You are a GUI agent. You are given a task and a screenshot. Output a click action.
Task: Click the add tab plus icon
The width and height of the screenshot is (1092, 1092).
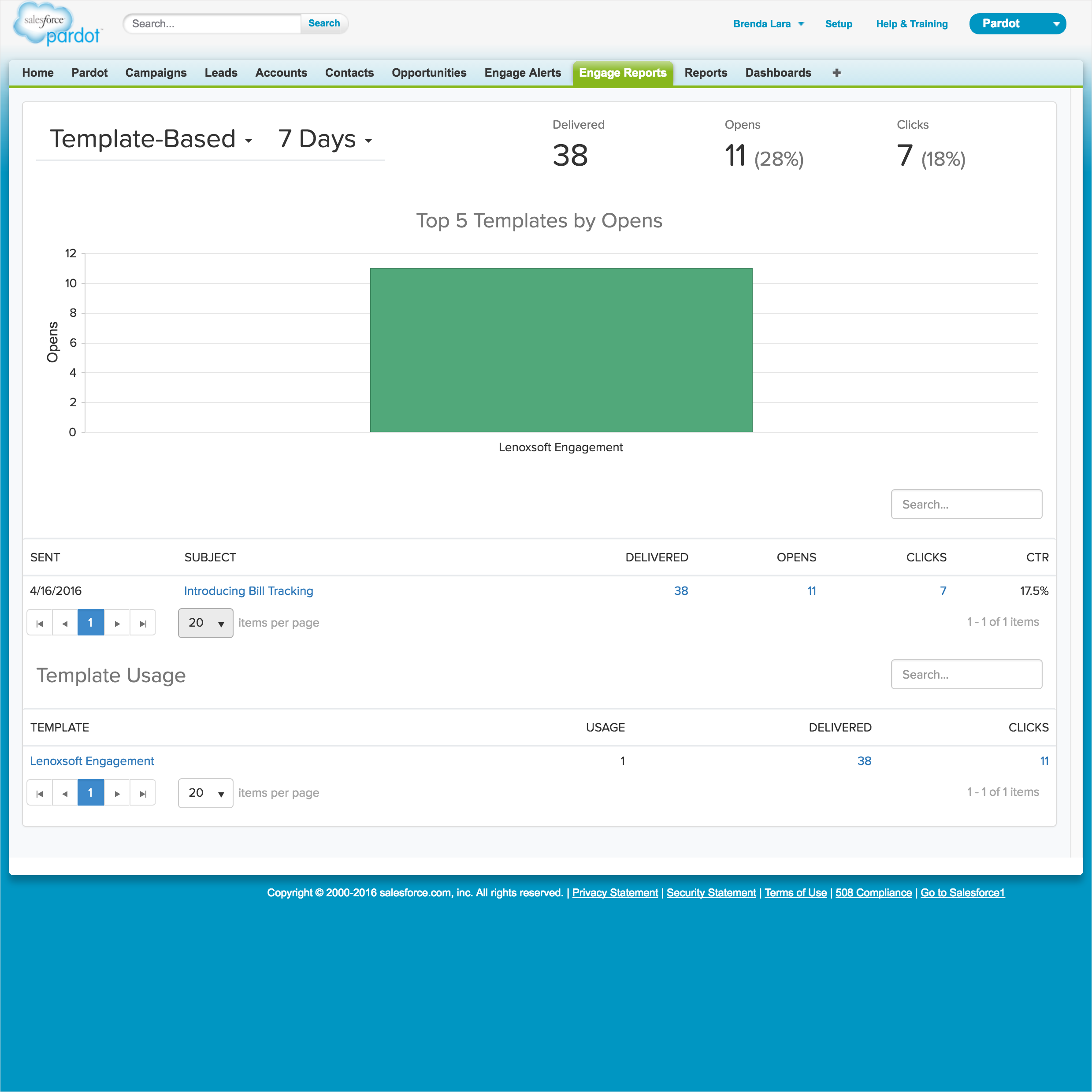(836, 72)
